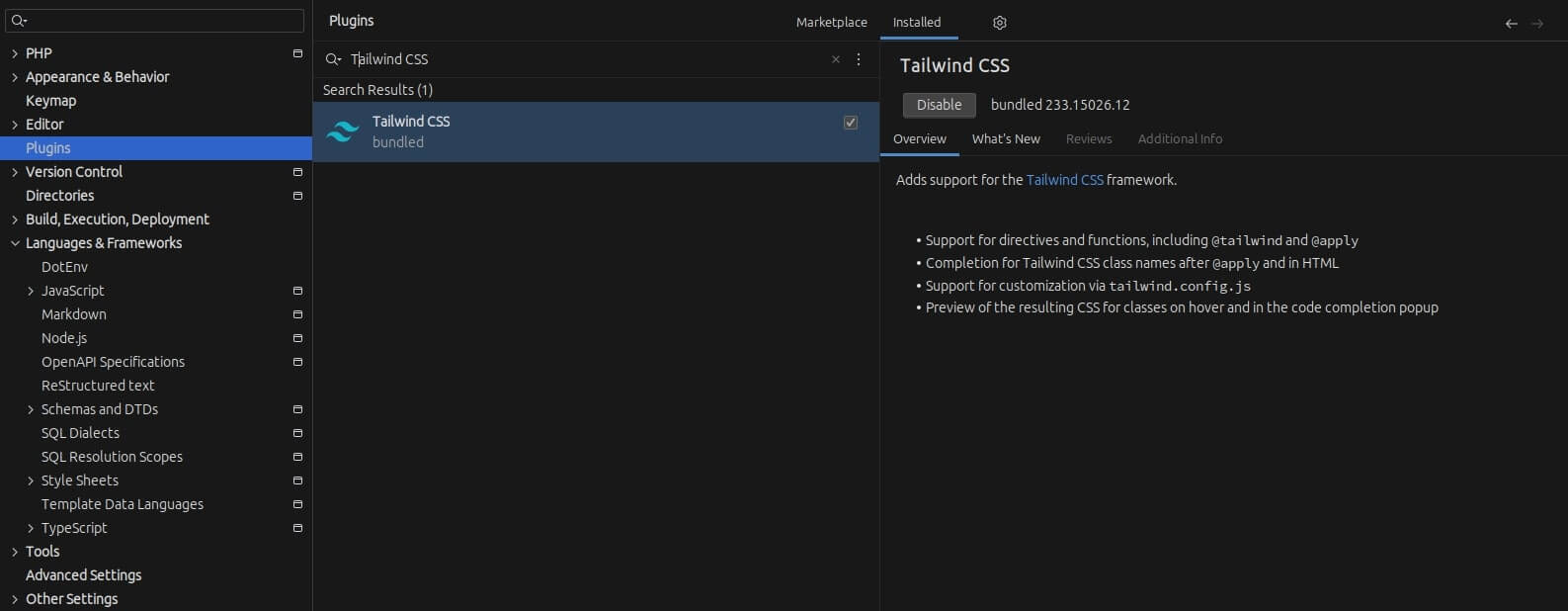The width and height of the screenshot is (1568, 611).
Task: Expand Appearance & Behavior node
Action: click(x=15, y=77)
